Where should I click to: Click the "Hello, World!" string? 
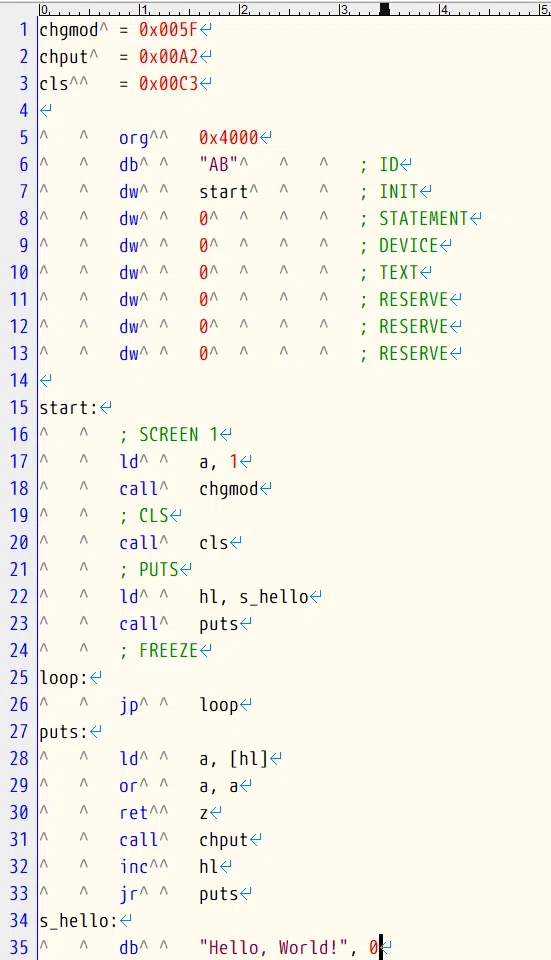[273, 947]
